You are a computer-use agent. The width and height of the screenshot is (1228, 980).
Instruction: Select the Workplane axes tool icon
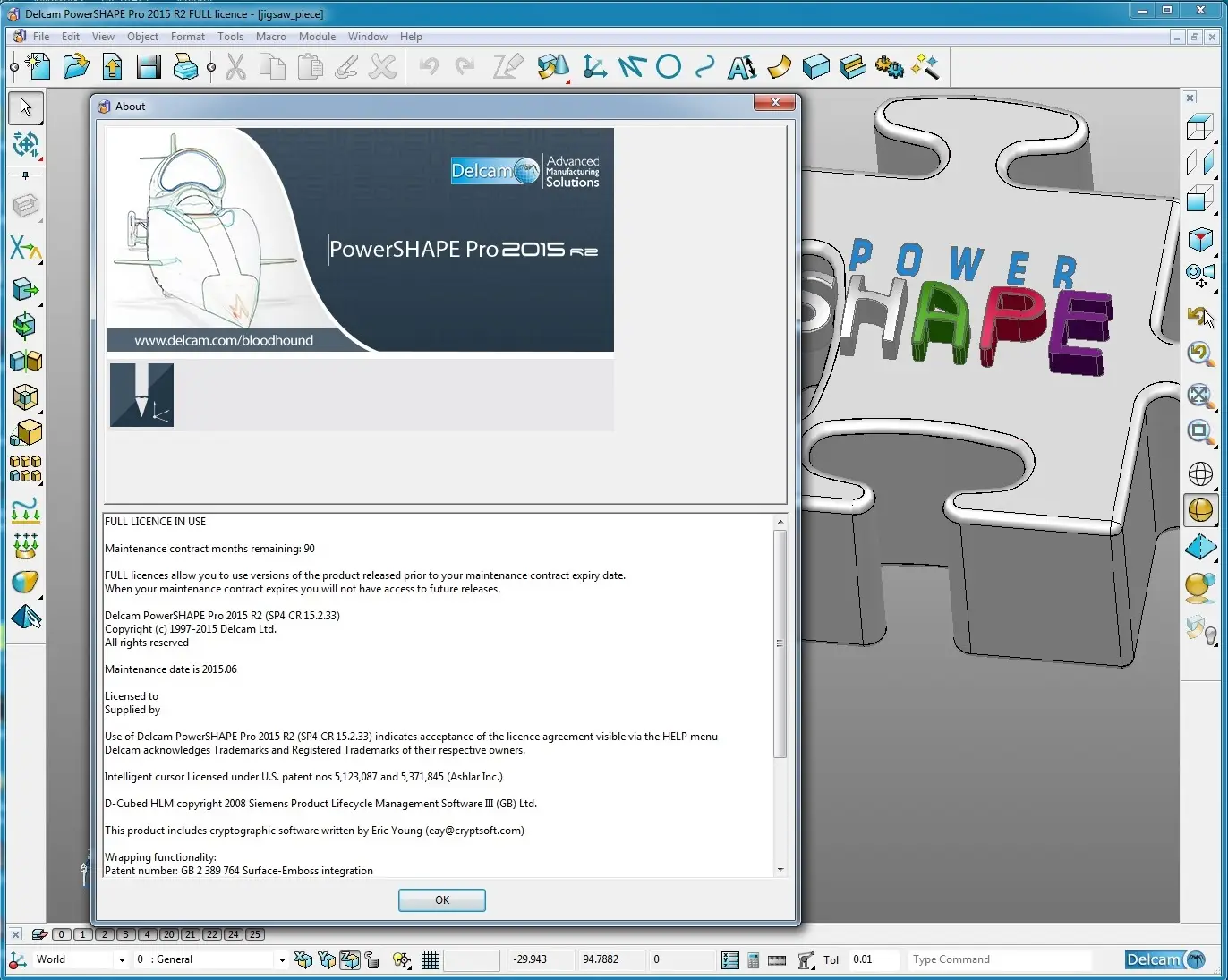594,67
